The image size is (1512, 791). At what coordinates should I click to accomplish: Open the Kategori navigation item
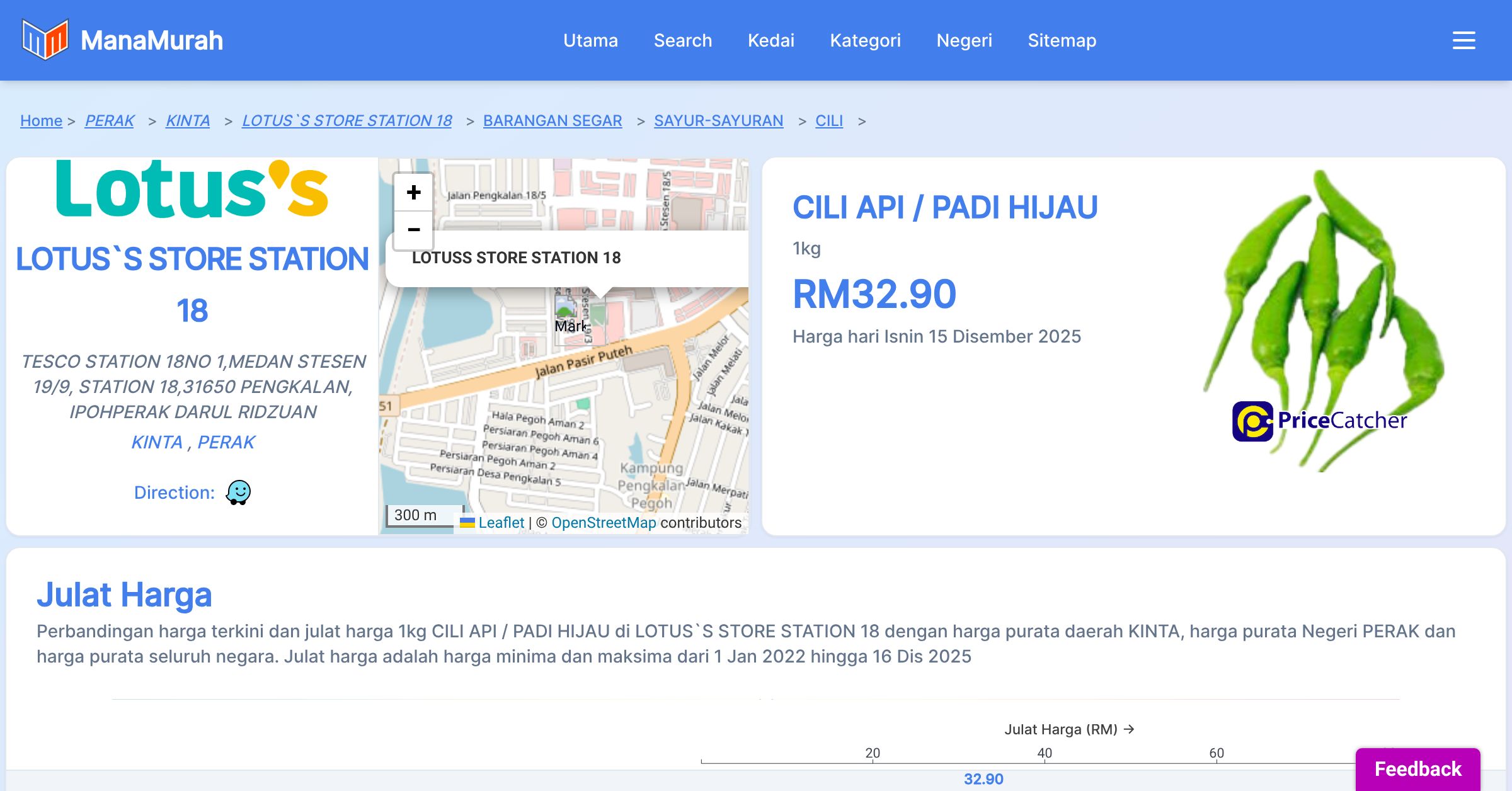point(865,40)
